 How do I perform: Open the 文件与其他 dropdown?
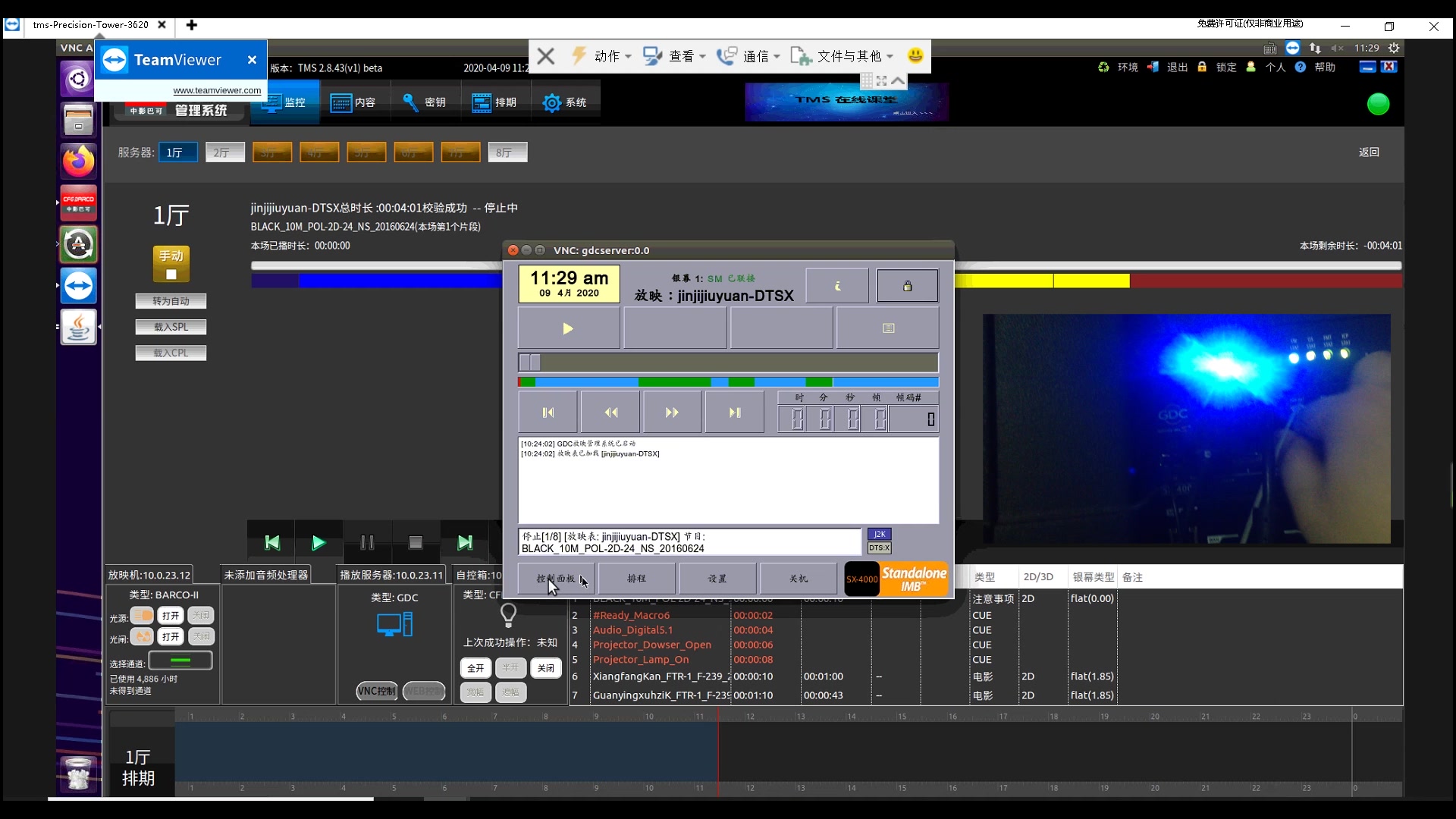(843, 55)
